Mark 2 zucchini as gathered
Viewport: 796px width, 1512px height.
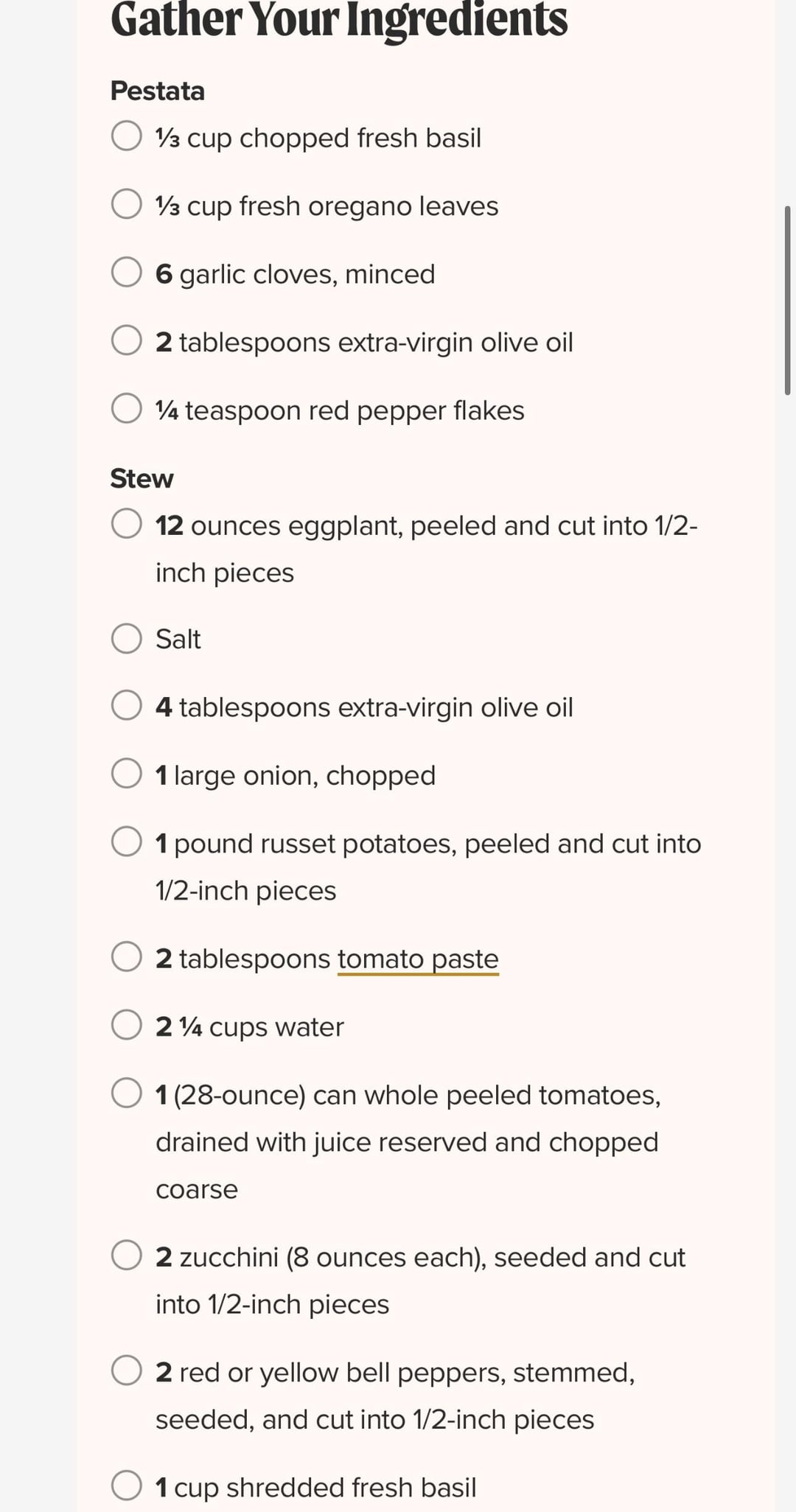[127, 1255]
